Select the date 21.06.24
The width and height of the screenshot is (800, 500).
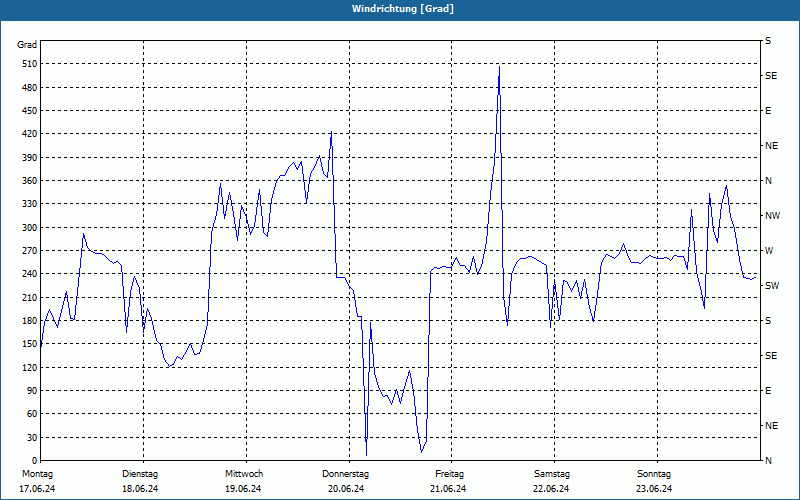tap(448, 489)
